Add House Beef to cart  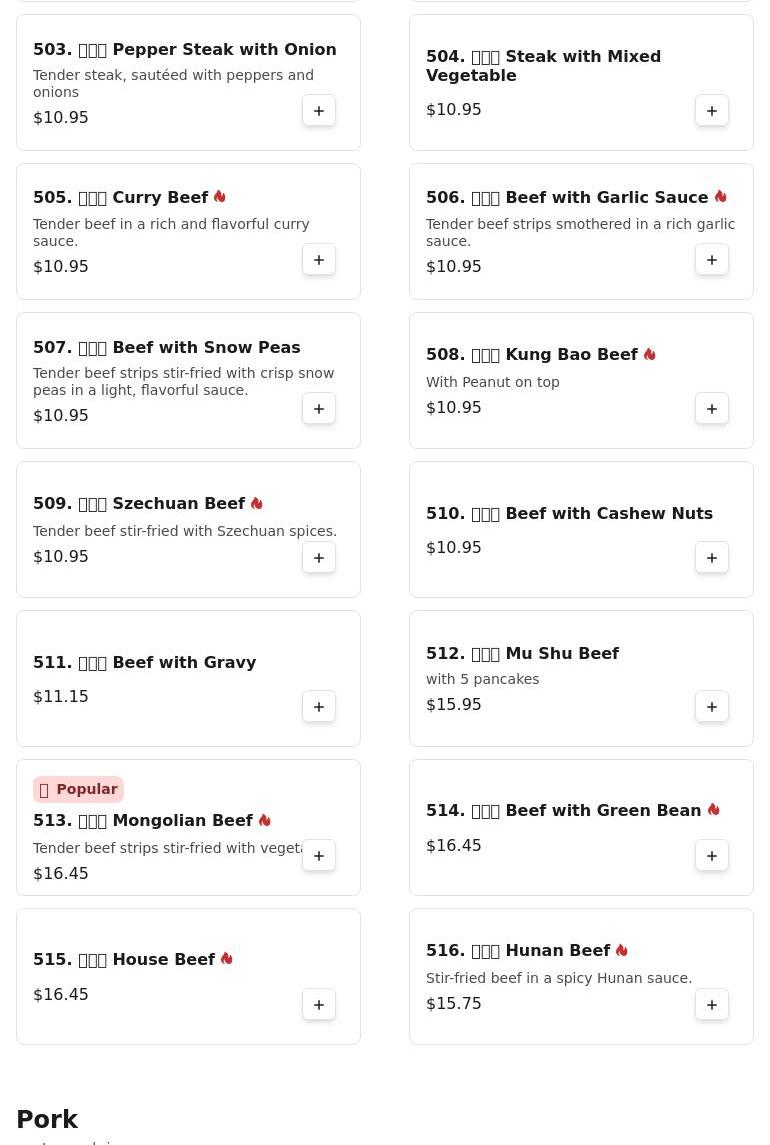pyautogui.click(x=319, y=1005)
